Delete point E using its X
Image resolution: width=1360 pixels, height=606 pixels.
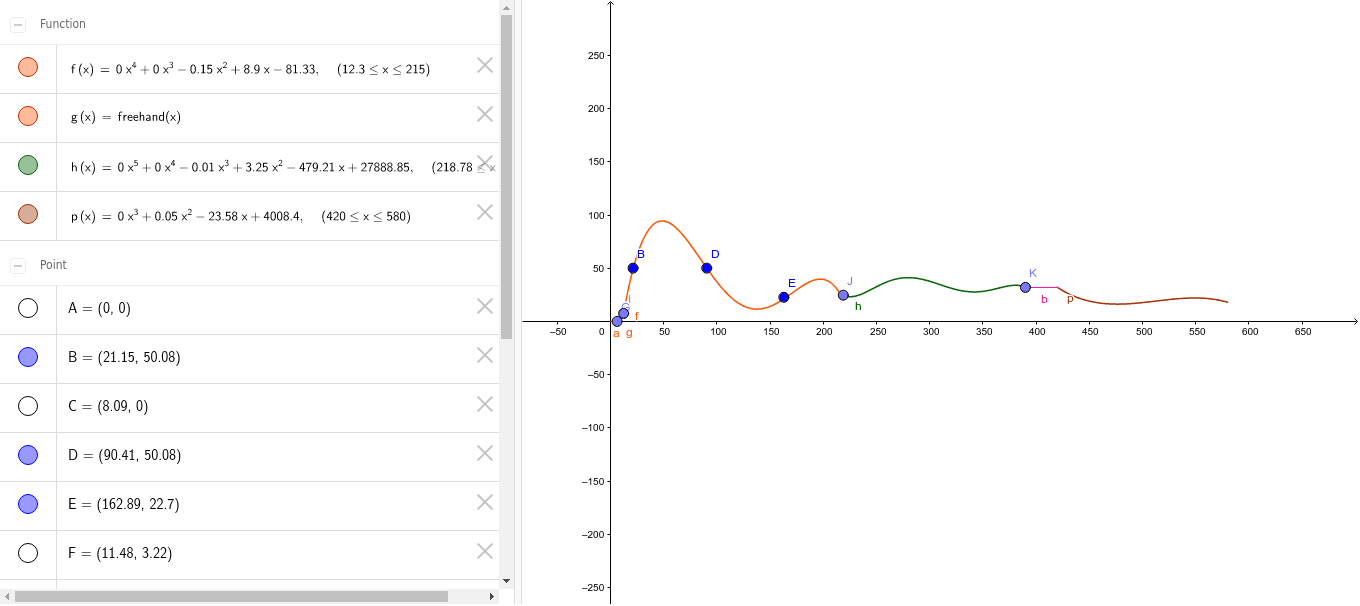pos(484,503)
